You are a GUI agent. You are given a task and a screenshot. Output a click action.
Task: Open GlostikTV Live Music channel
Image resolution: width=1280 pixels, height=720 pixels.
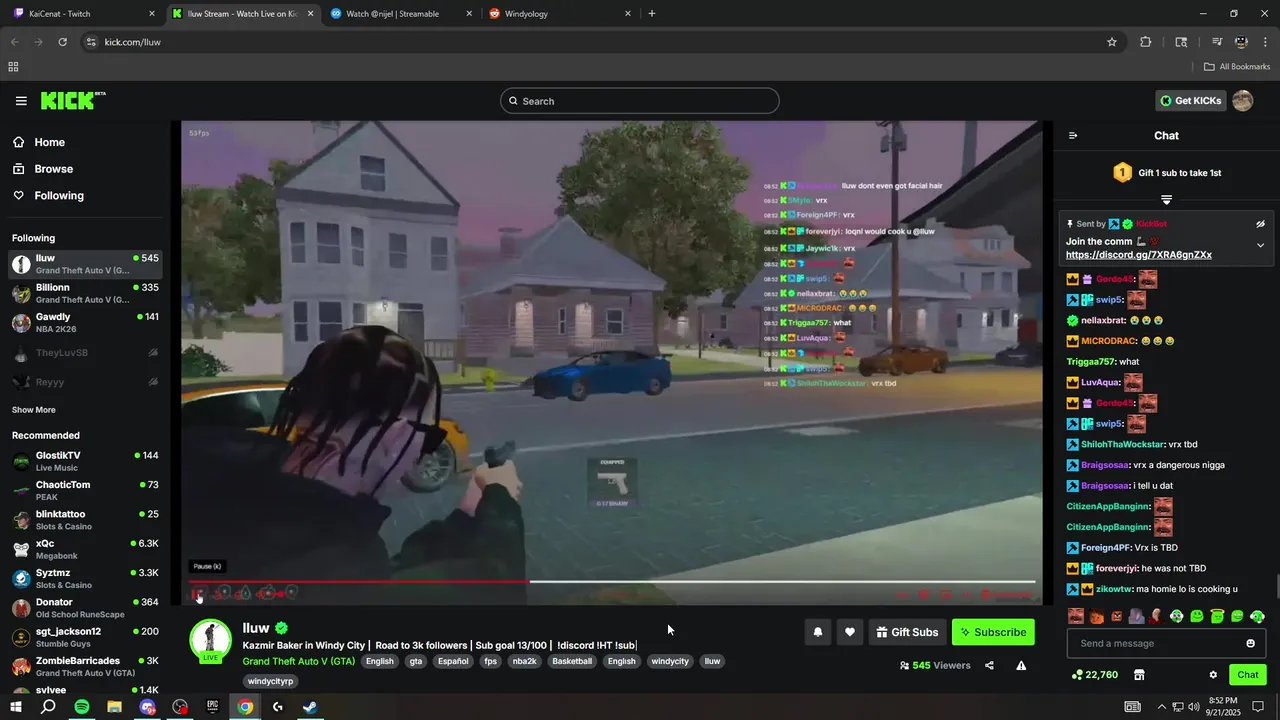[x=85, y=461]
